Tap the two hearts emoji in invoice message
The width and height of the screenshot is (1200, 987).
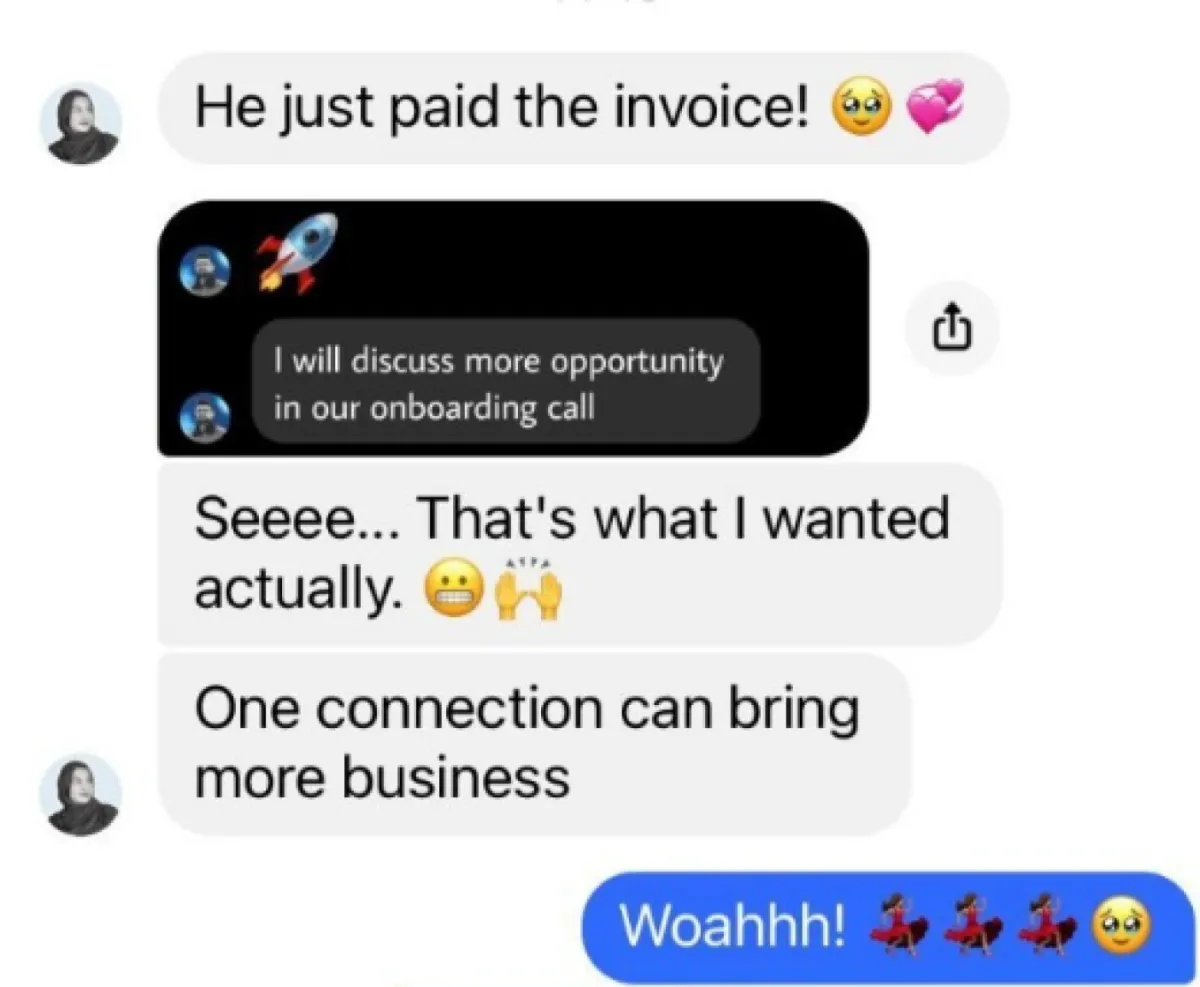(938, 108)
